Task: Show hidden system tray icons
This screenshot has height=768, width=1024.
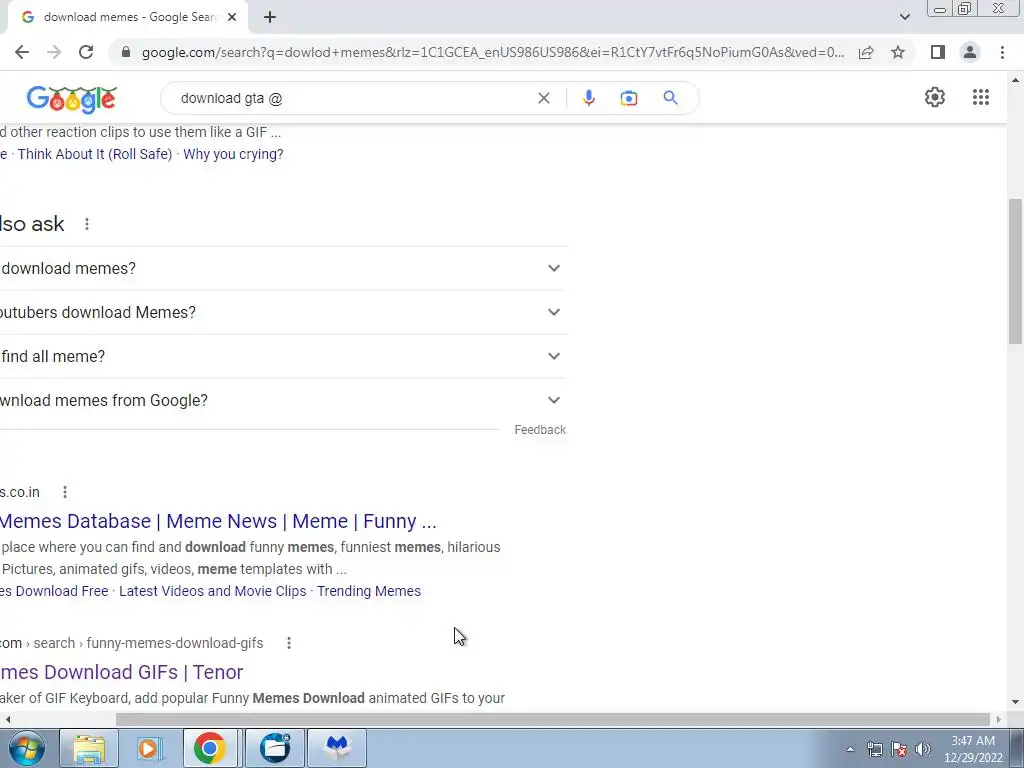Action: pos(850,749)
